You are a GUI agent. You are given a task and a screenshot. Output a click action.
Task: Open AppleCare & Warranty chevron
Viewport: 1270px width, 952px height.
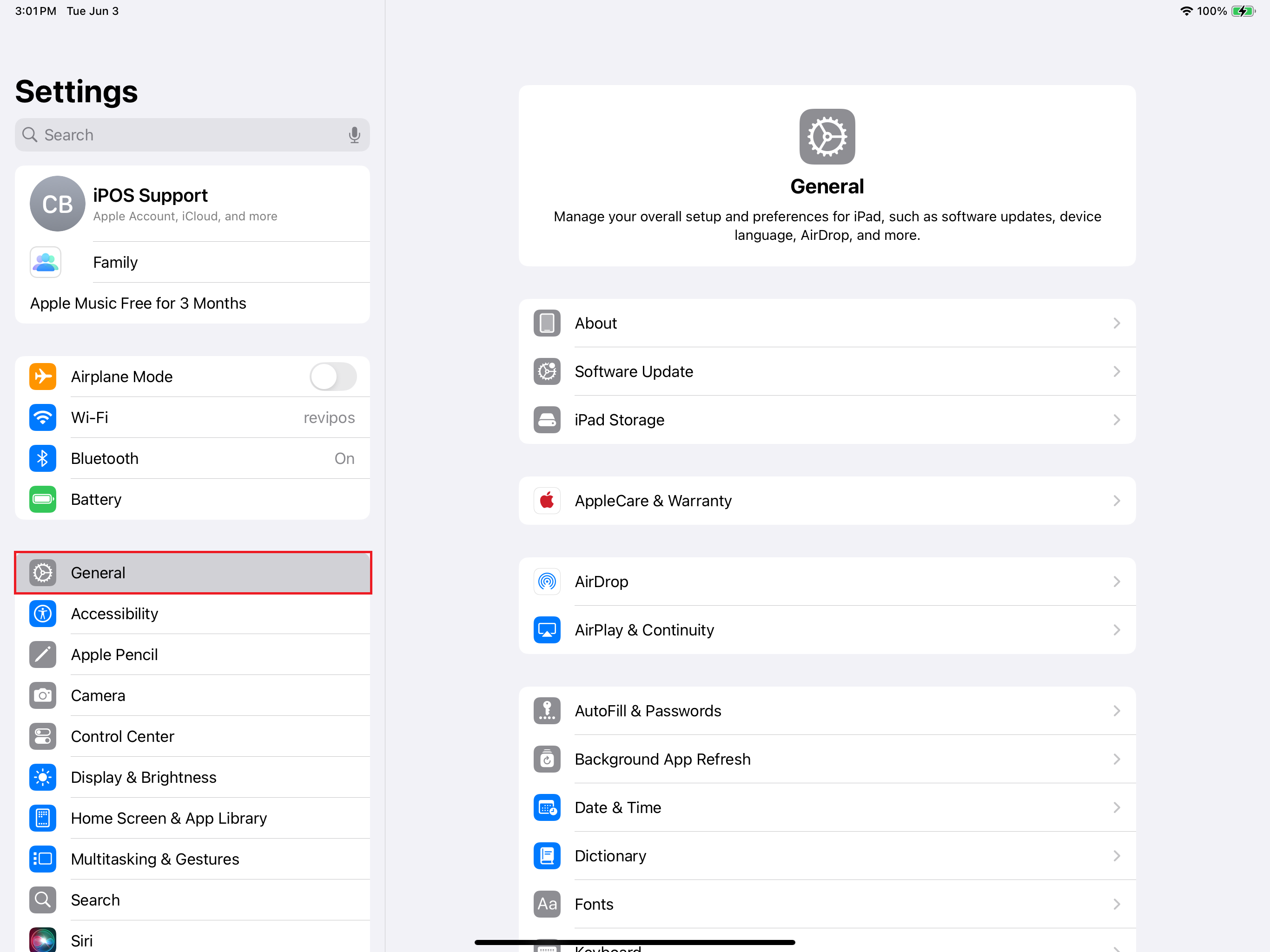[1117, 501]
